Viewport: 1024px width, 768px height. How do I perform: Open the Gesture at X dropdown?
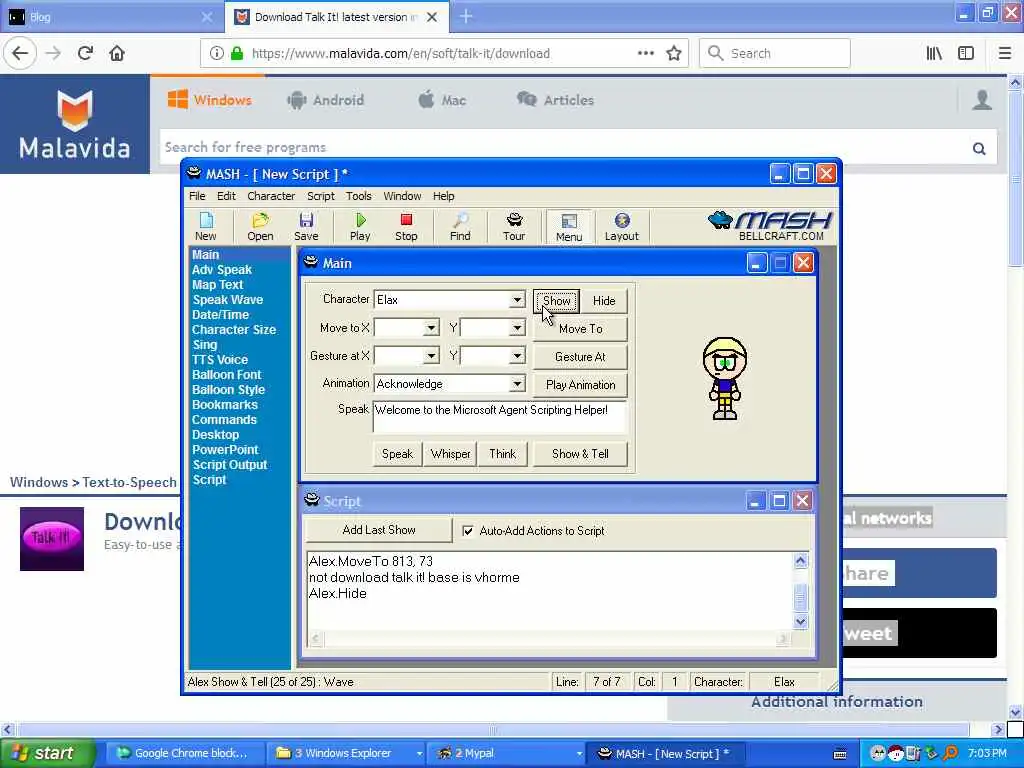431,356
